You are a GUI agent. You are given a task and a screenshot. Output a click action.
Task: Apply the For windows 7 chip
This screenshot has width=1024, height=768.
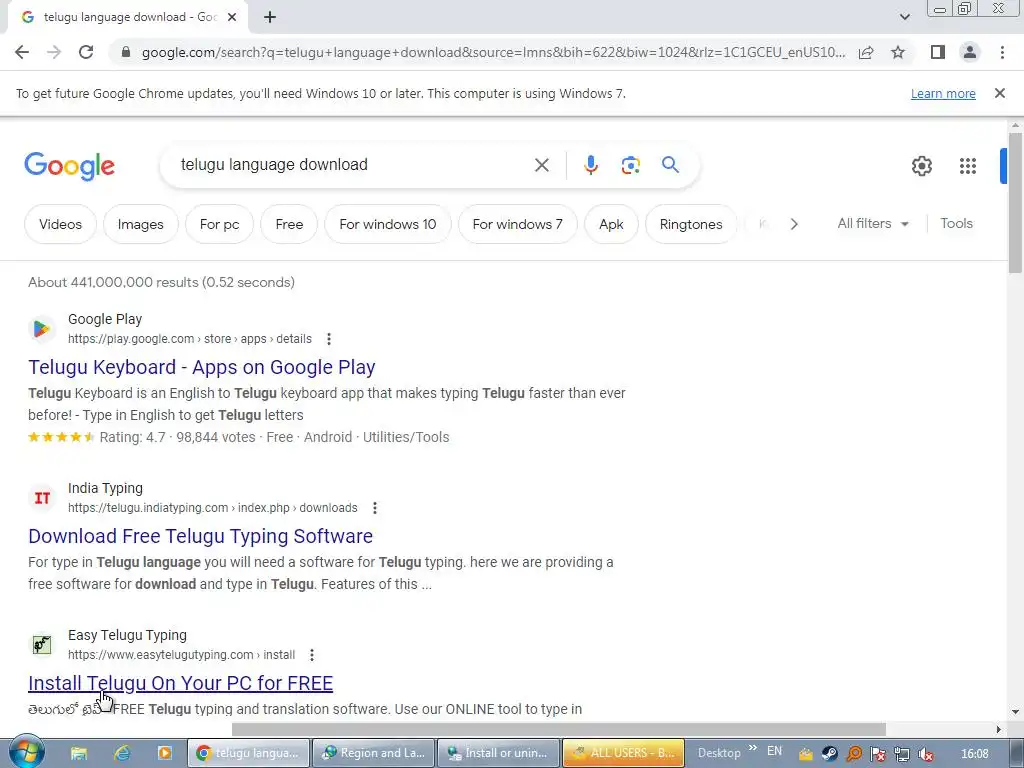517,224
